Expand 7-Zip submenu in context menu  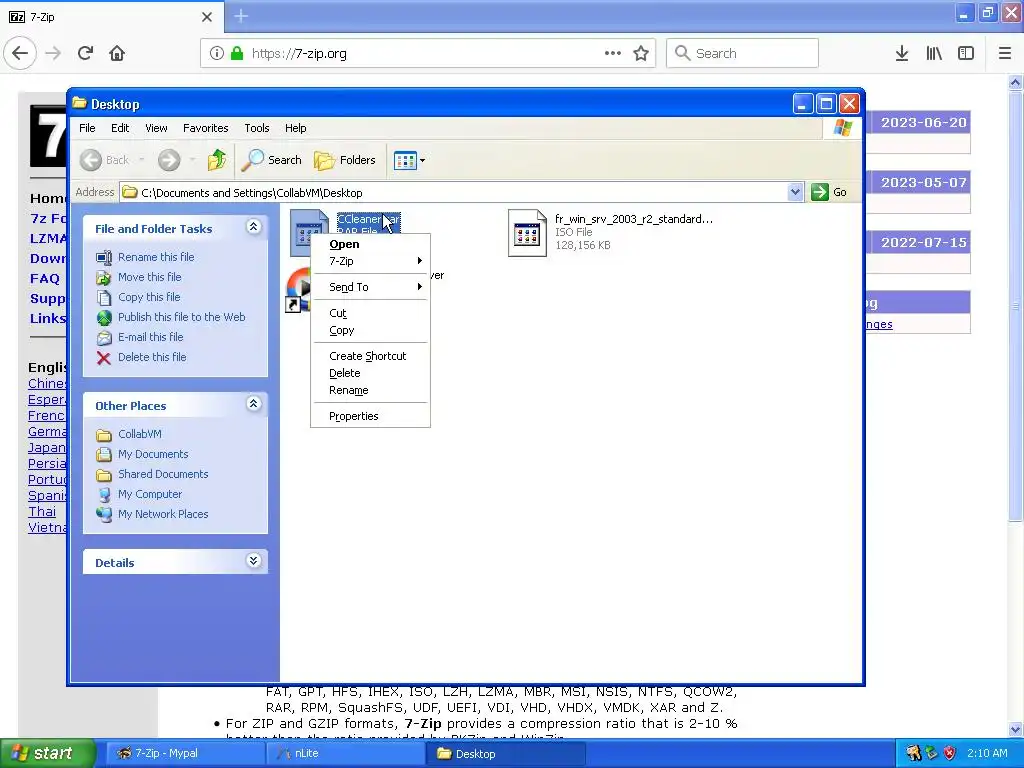click(x=370, y=261)
